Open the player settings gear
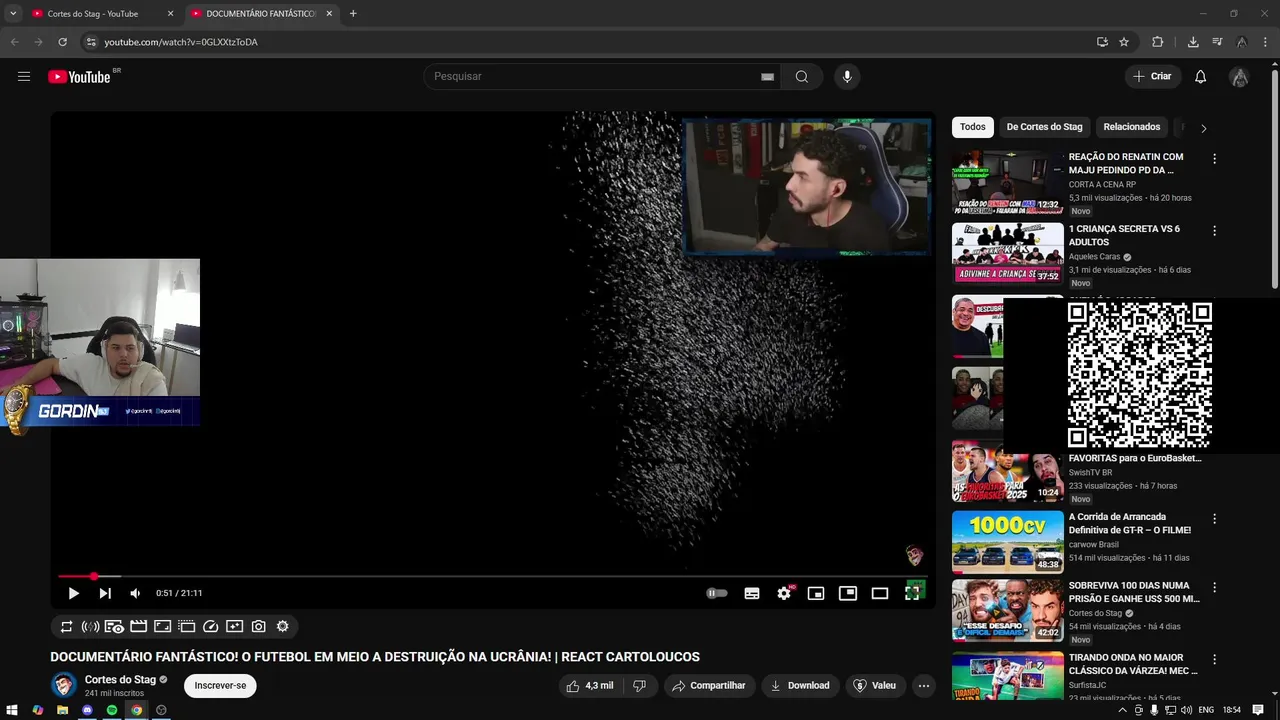 coord(784,593)
